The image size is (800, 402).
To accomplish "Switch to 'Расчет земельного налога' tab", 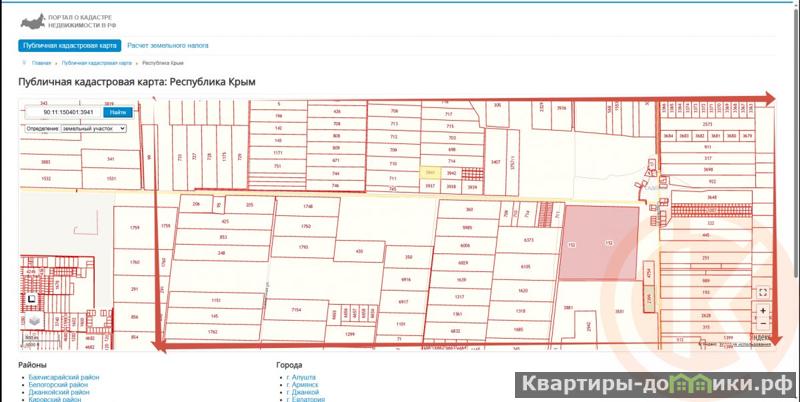I will [x=169, y=46].
